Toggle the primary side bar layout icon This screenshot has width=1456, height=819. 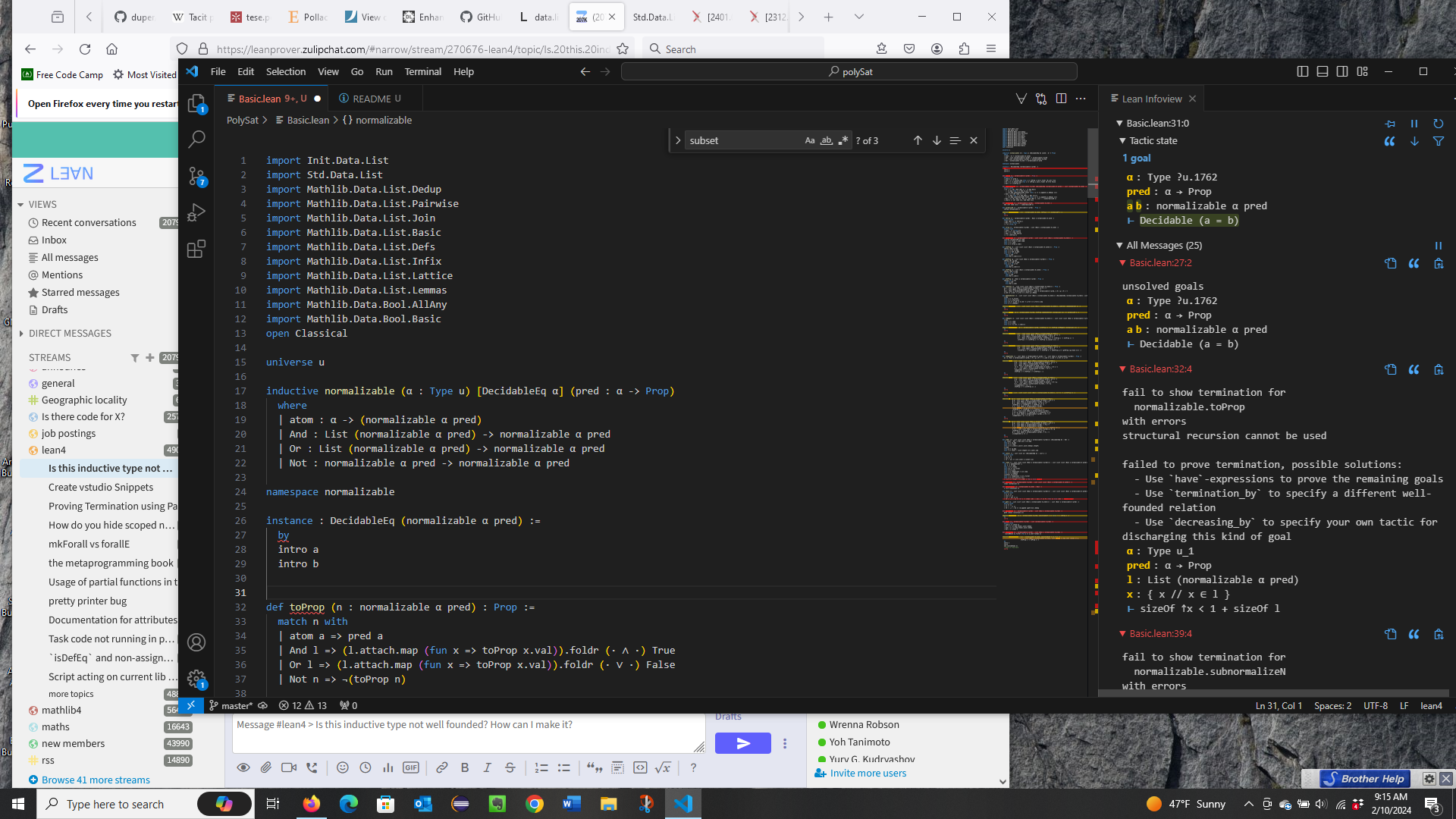click(x=1302, y=71)
